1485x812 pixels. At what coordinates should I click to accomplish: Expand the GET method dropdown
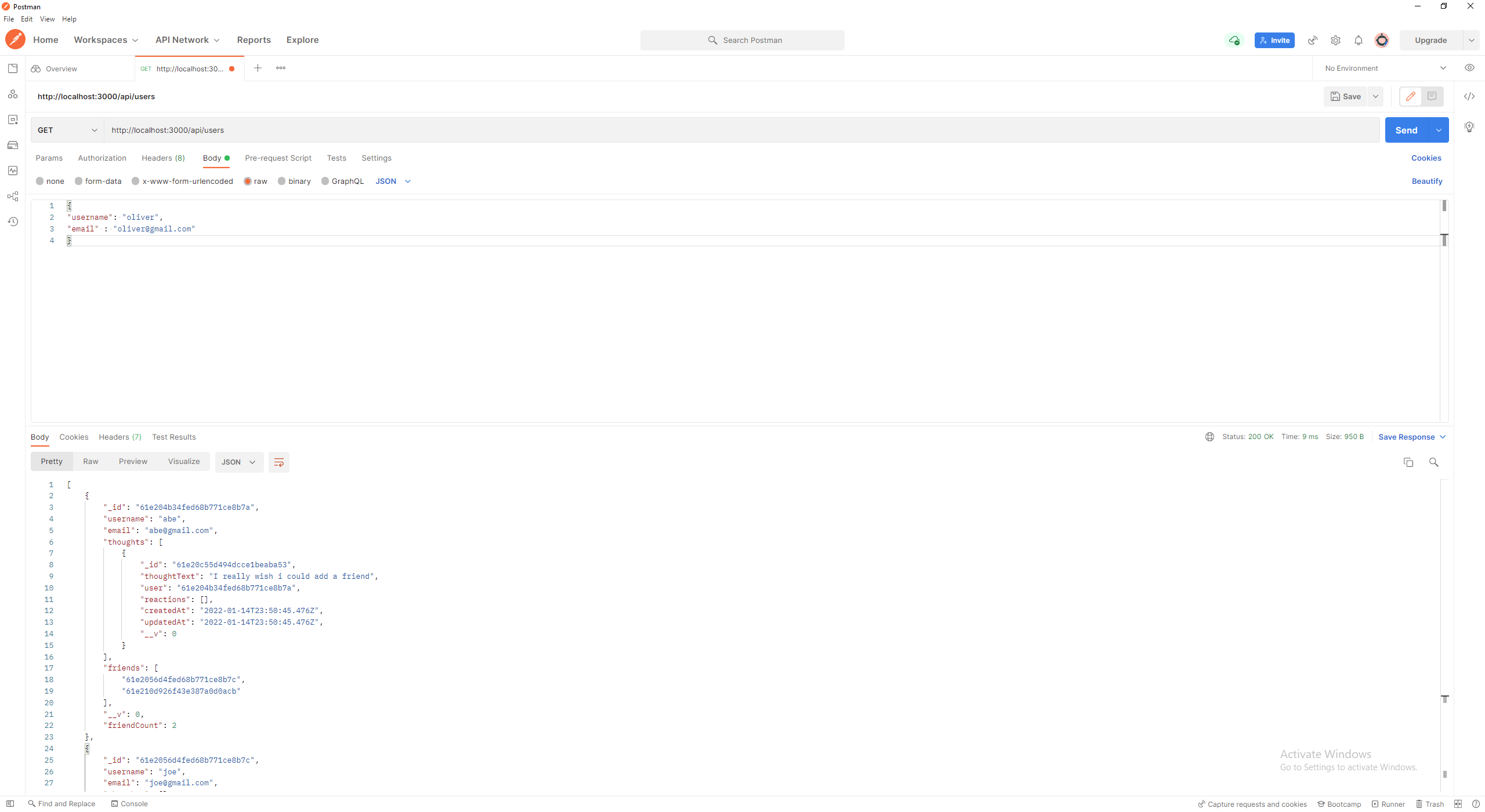(x=67, y=130)
